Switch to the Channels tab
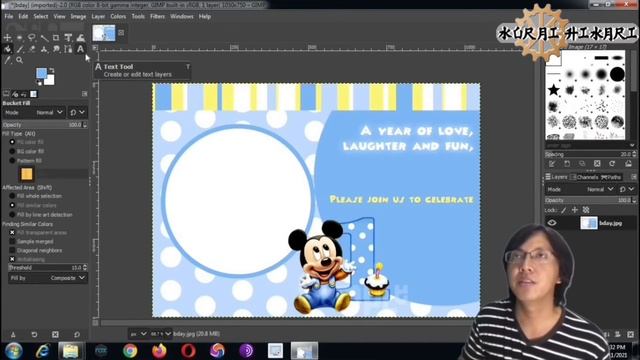 pos(584,177)
